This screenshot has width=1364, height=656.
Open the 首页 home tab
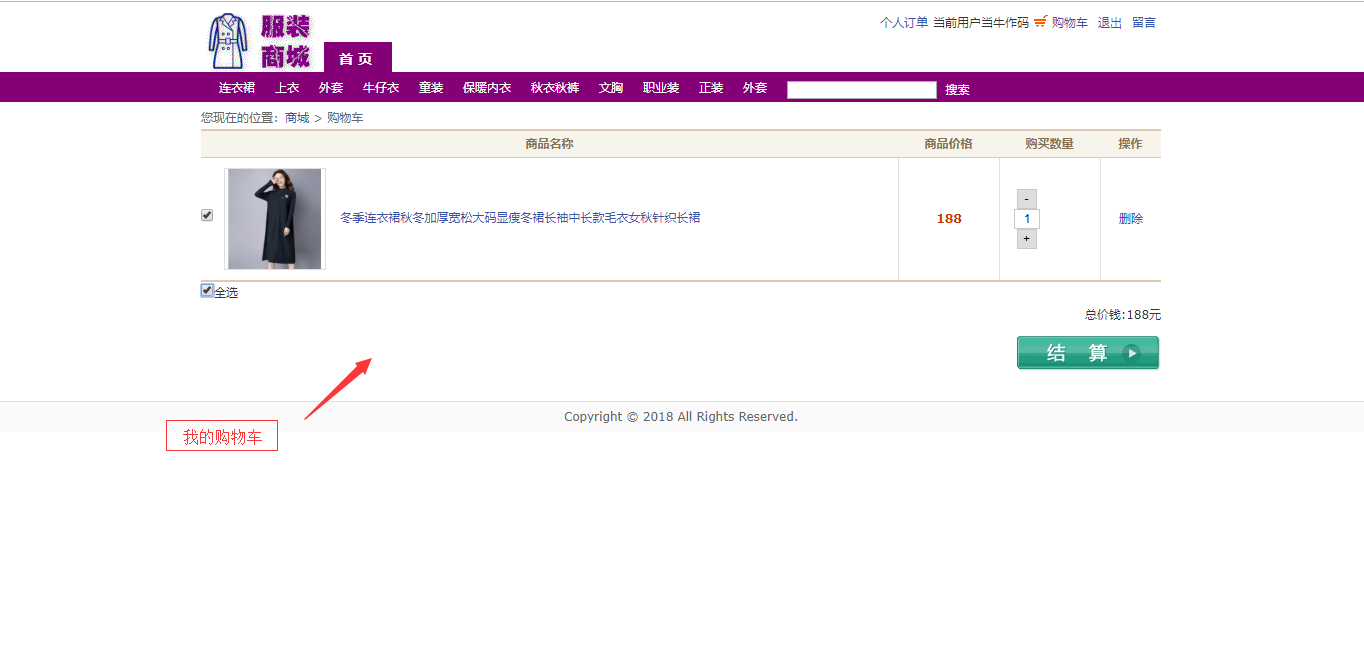coord(357,58)
